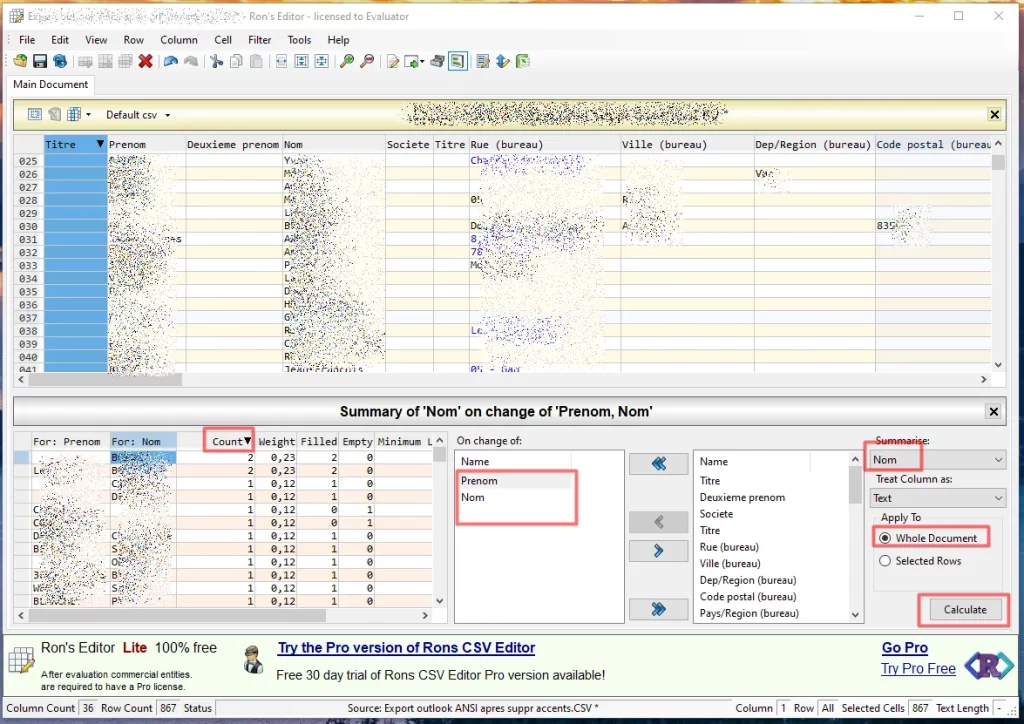The width and height of the screenshot is (1024, 724).
Task: Click the summary table horizontal scrollbar thumb
Action: point(177,615)
